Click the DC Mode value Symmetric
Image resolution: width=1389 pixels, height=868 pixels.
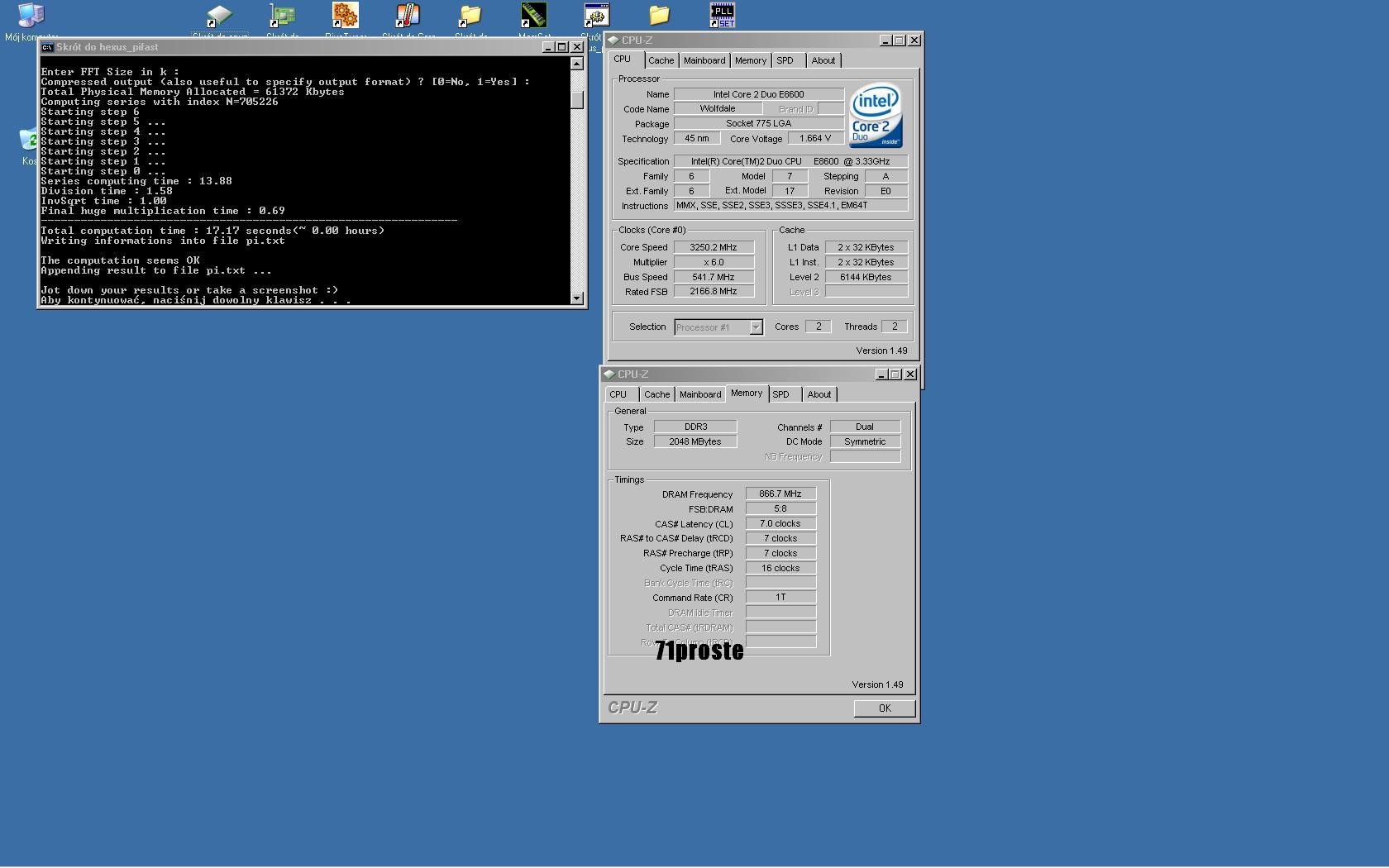pyautogui.click(x=865, y=441)
